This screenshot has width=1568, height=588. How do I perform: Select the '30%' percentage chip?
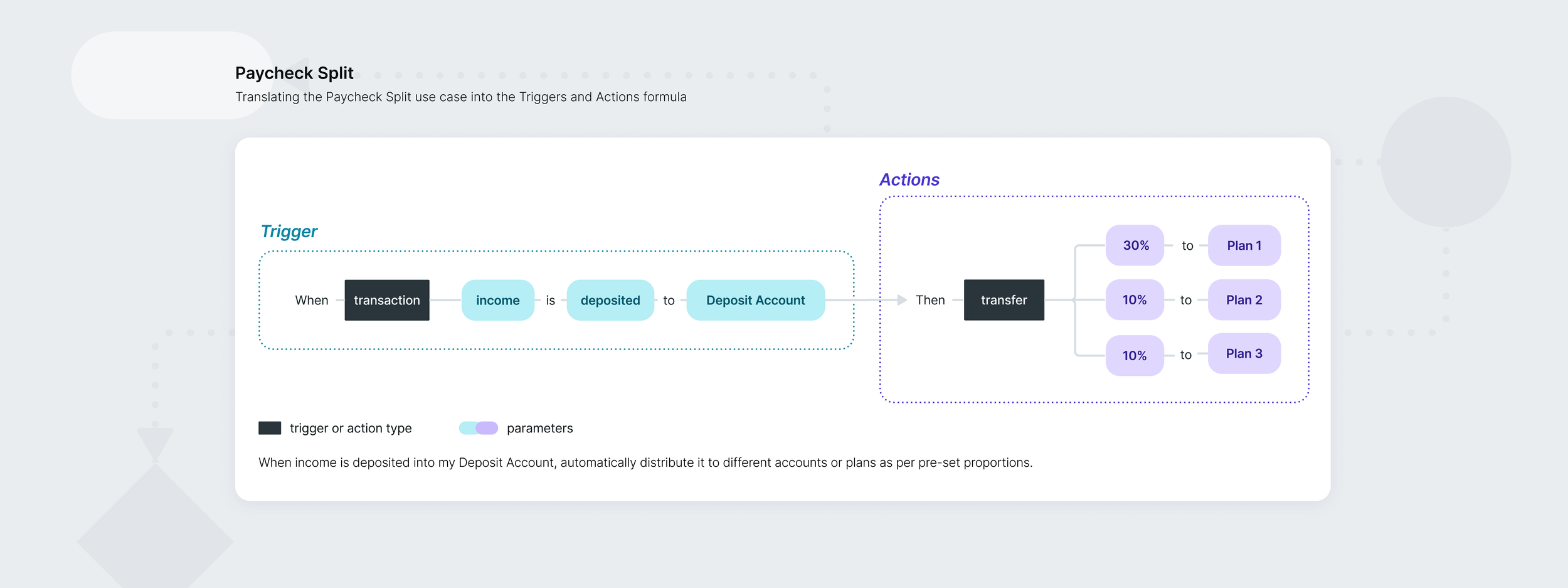coord(1135,245)
